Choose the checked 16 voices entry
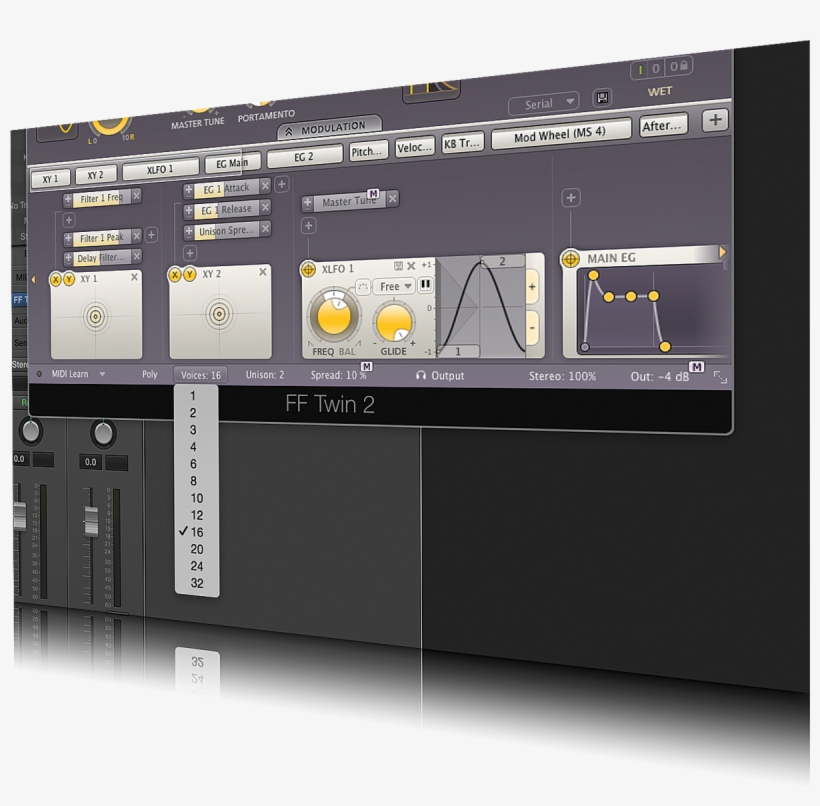The image size is (820, 806). [x=197, y=532]
